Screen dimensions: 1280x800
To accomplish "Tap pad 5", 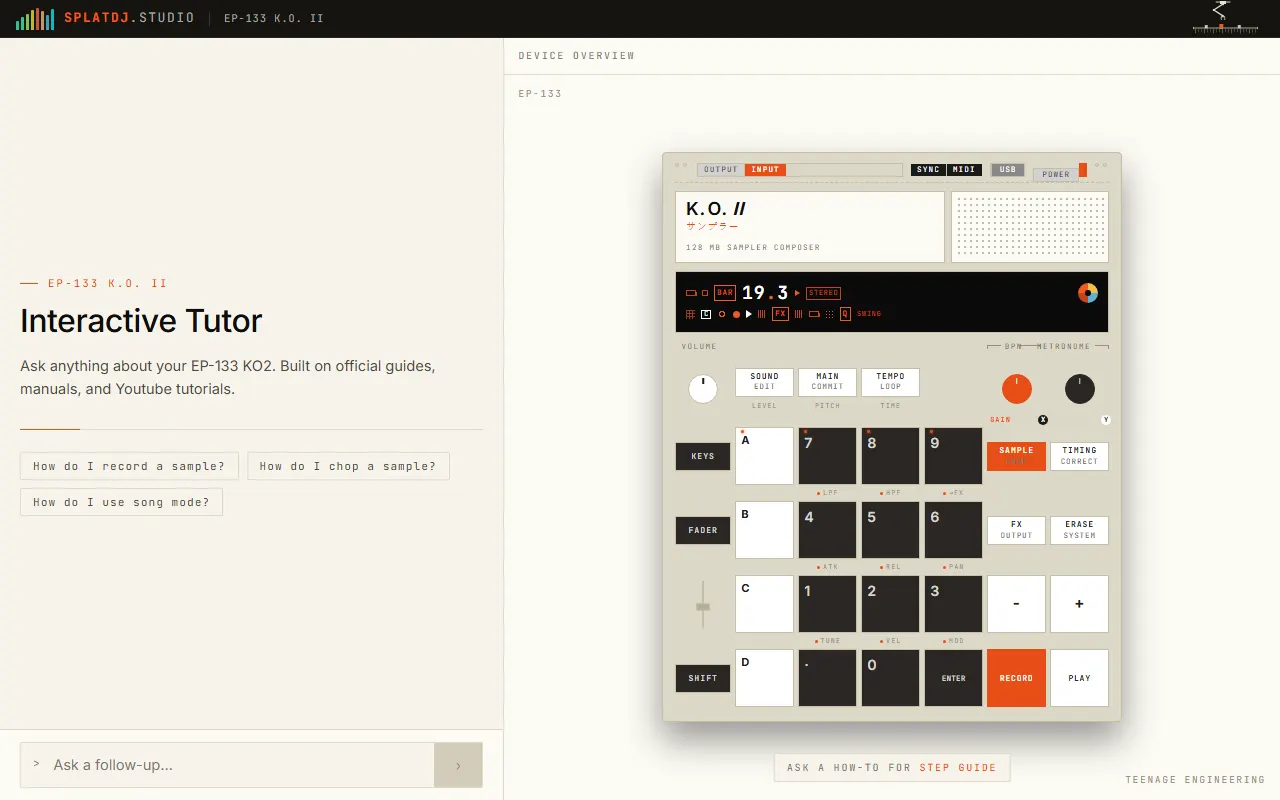I will [891, 531].
